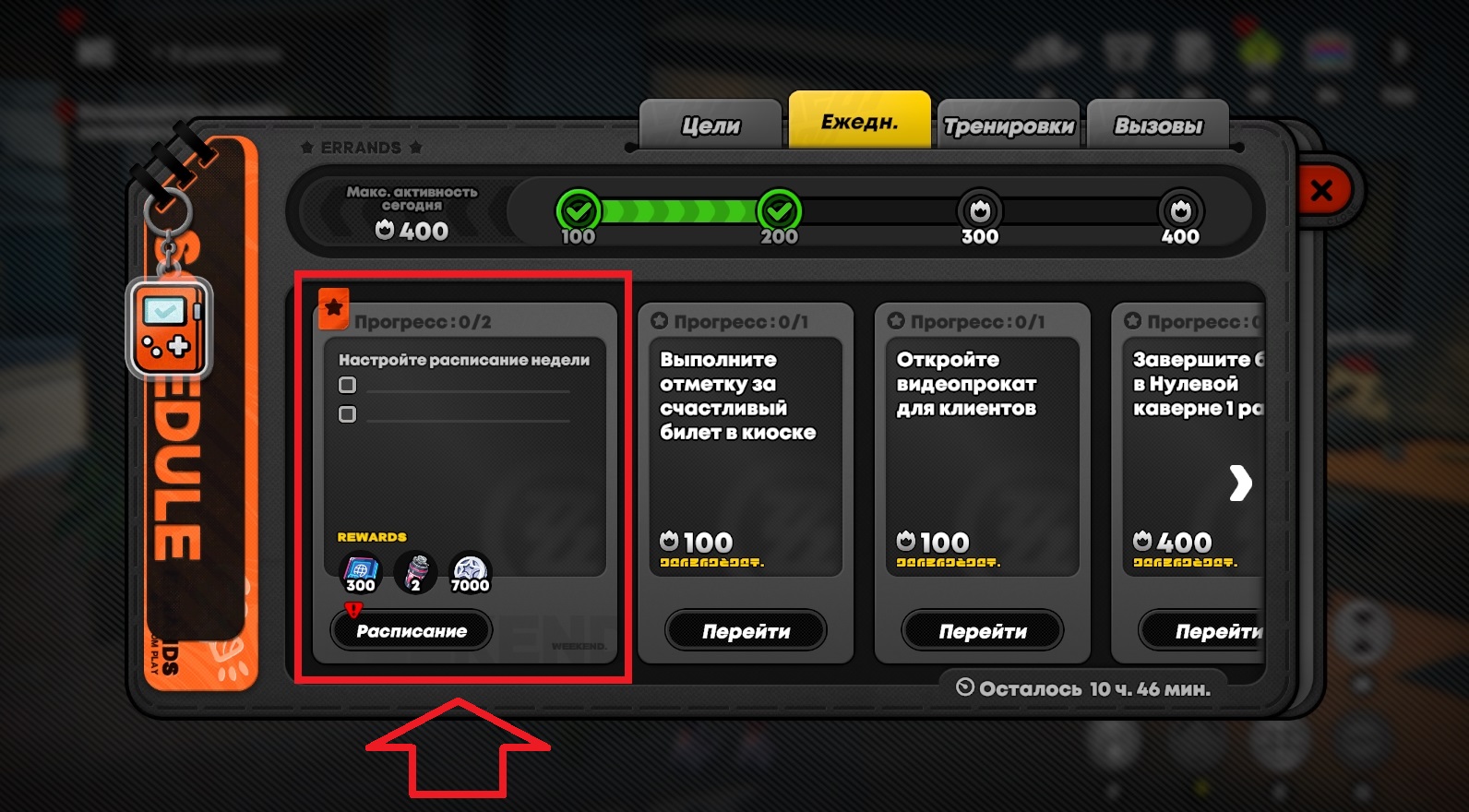Click the orange star badge on schedule card
Viewport: 1469px width, 812px height.
tap(333, 308)
